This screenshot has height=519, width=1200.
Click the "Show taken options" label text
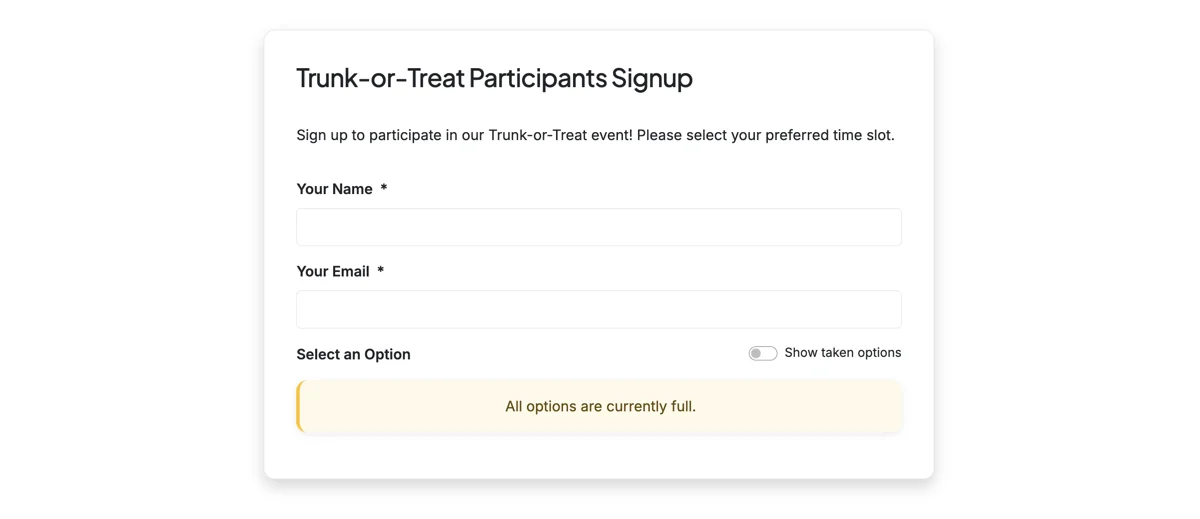(x=843, y=353)
